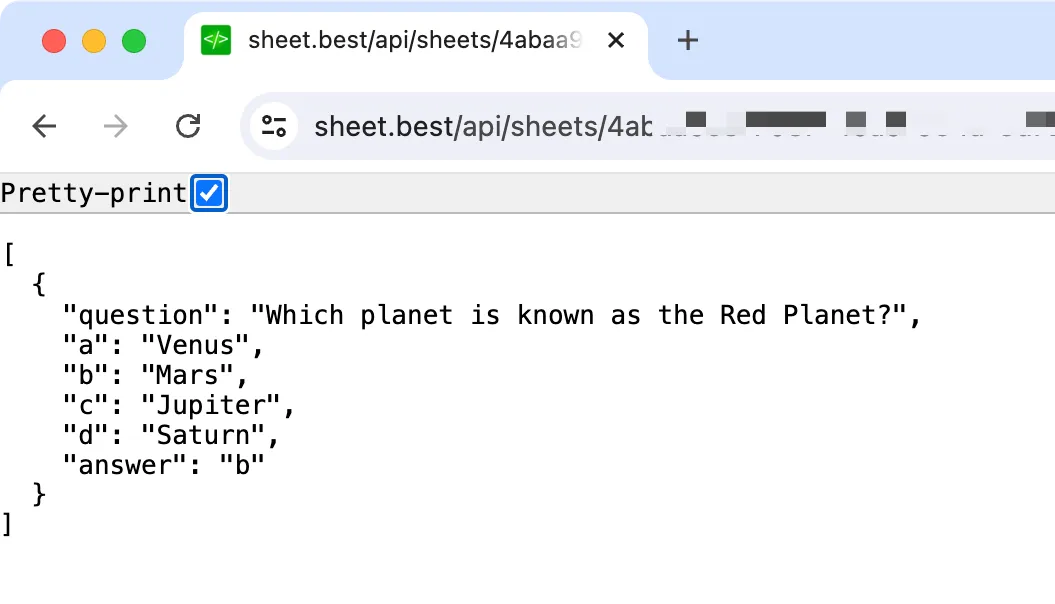1055x604 pixels.
Task: Open a new browser tab
Action: (687, 41)
